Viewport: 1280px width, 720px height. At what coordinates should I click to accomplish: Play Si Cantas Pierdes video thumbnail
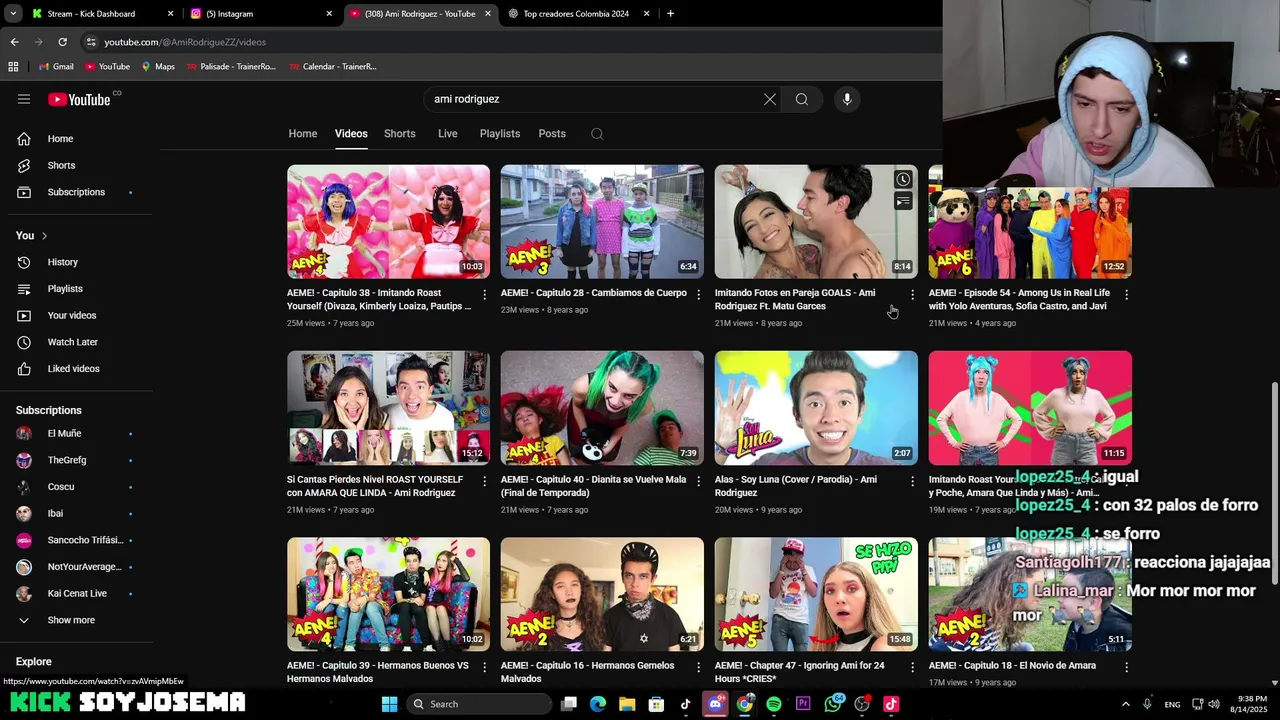point(388,408)
